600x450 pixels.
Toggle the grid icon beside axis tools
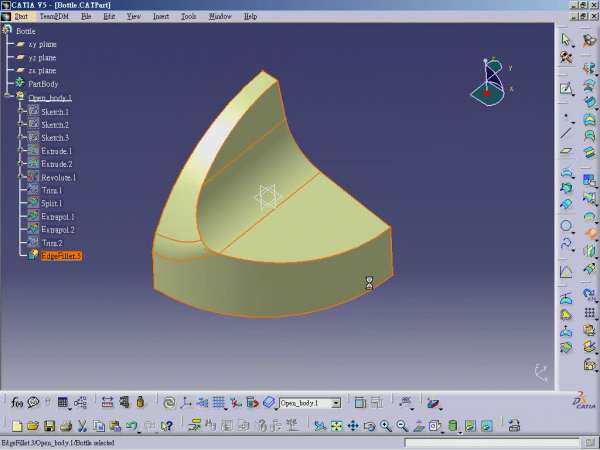tap(218, 402)
